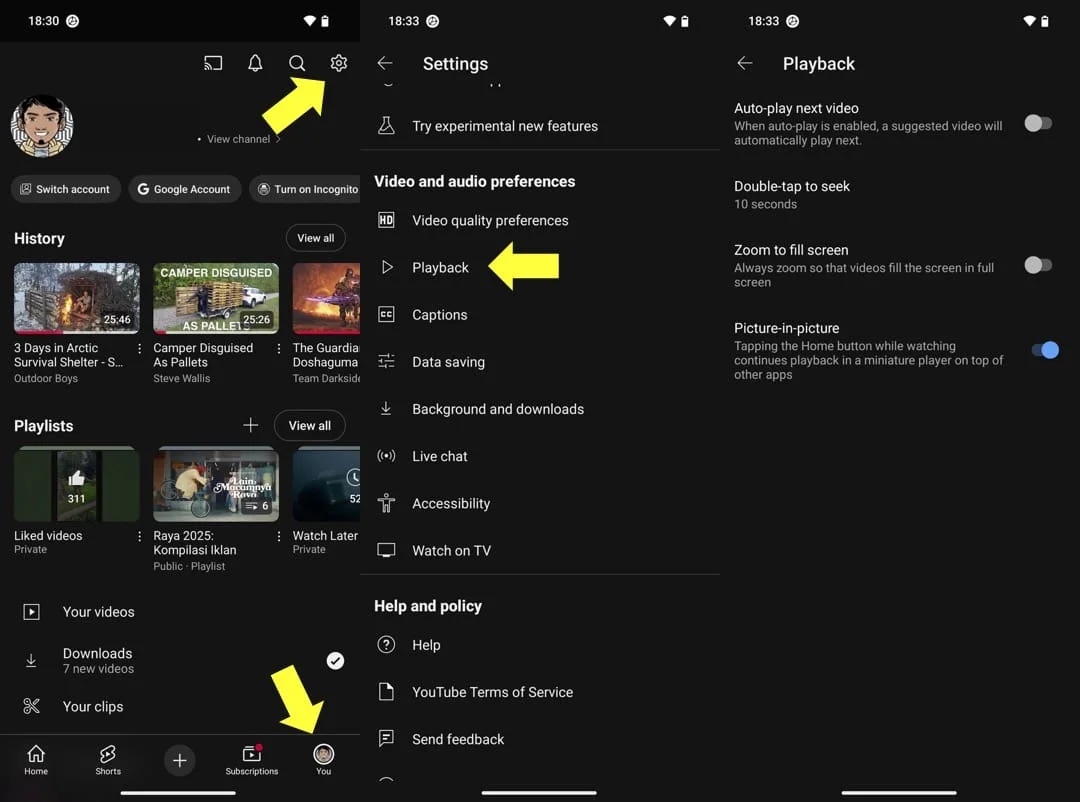Open Data saving settings
Viewport: 1080px width, 802px height.
click(540, 362)
